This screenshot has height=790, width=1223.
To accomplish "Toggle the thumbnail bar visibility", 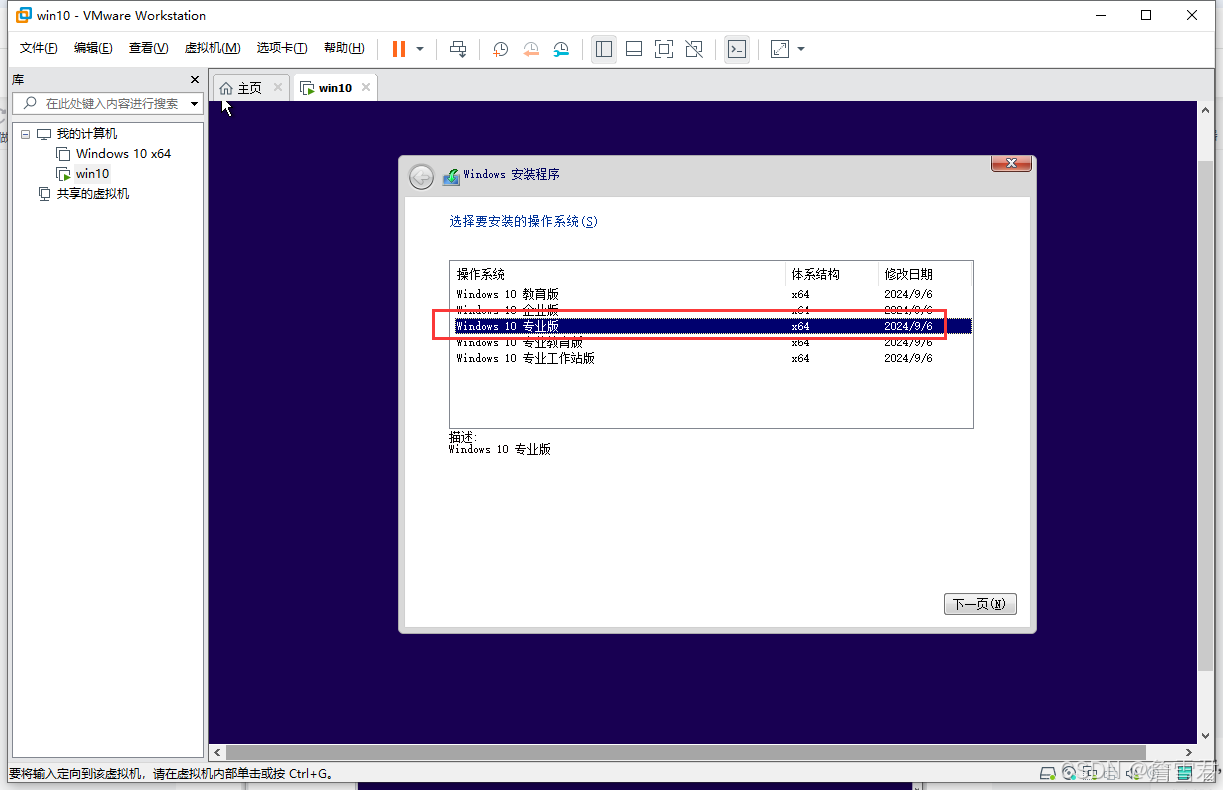I will point(633,48).
